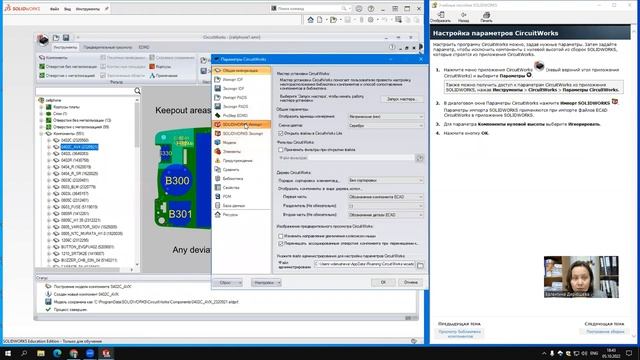640x360 pixels.
Task: Collapse Components (551) tree node
Action: click(x=41, y=133)
